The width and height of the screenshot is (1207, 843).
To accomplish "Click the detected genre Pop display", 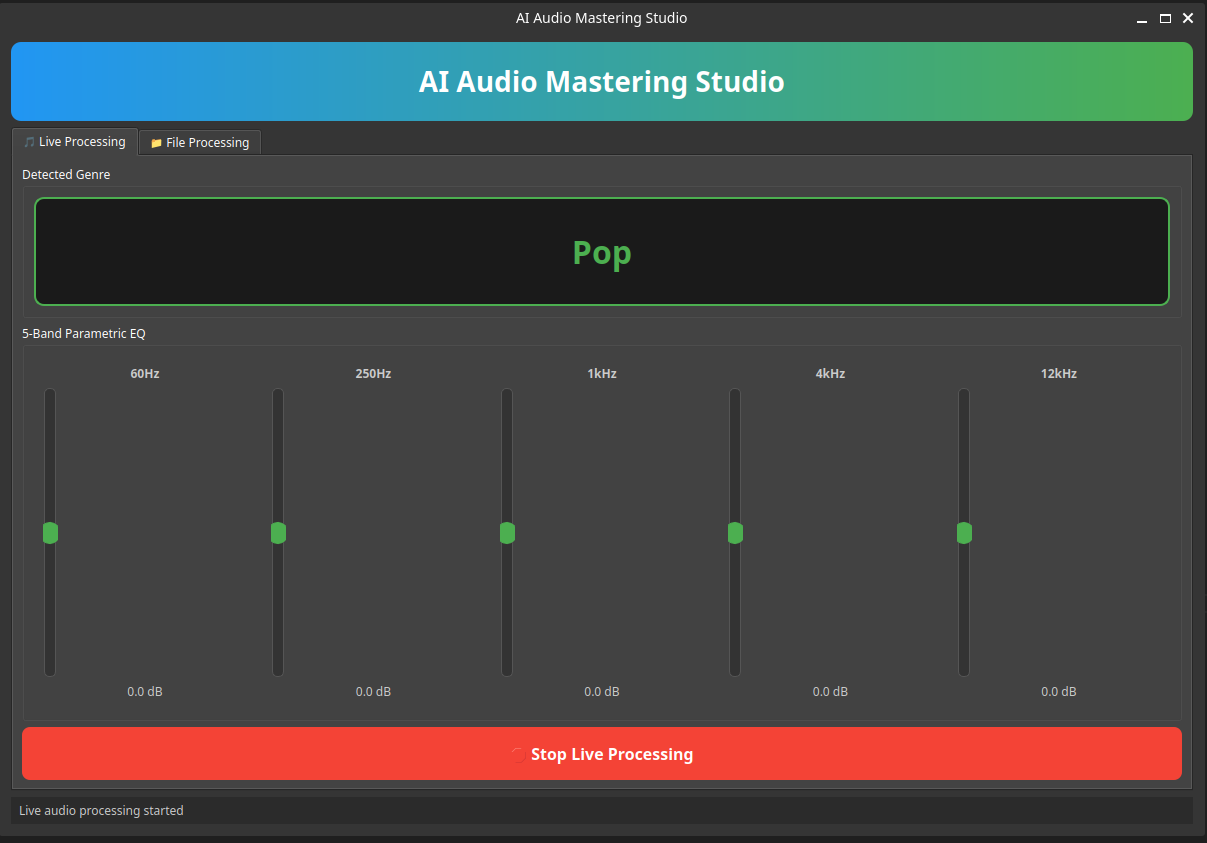I will 602,252.
